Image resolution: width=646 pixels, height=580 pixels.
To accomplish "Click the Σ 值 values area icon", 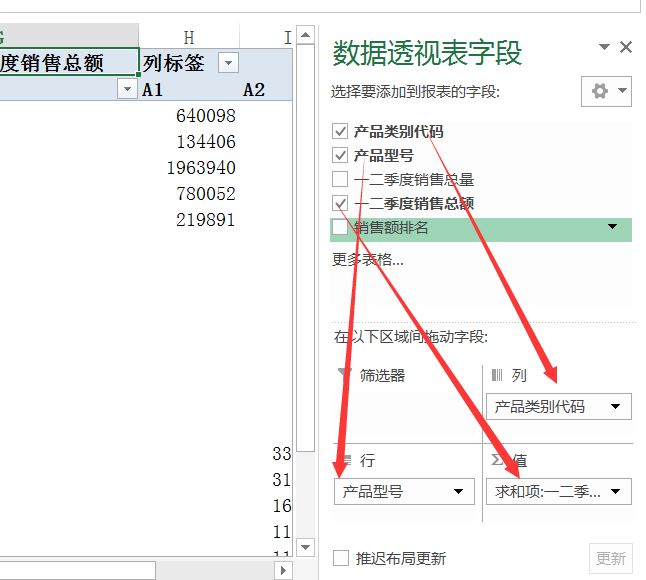I will click(x=497, y=460).
